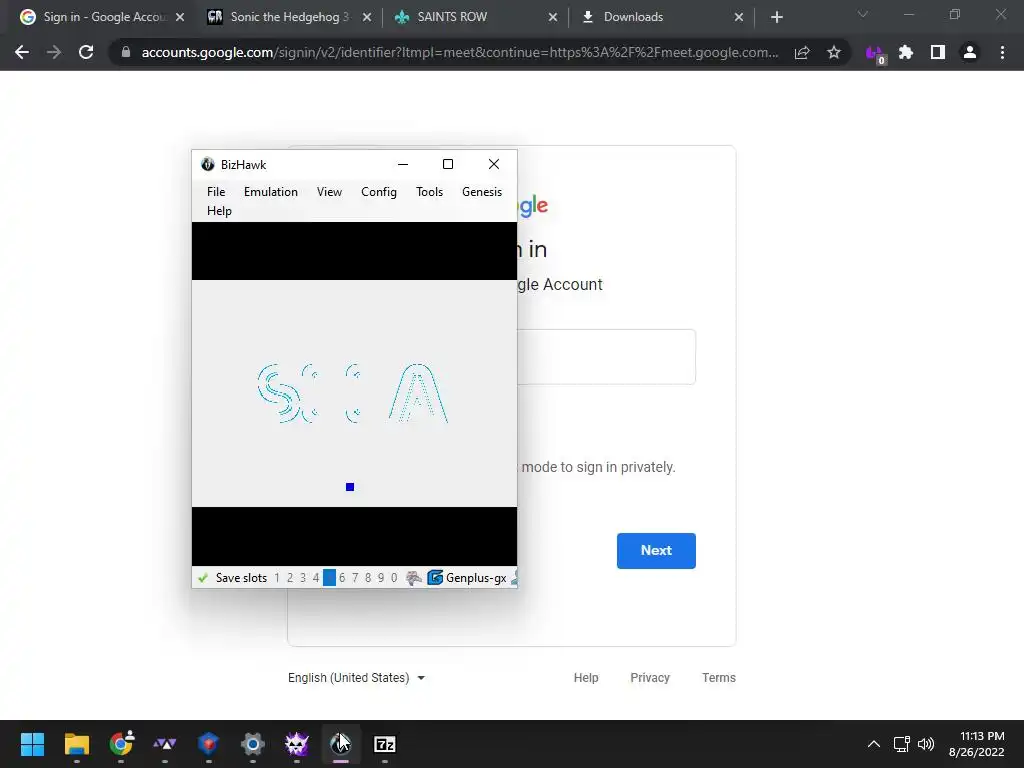Open the BizHawk Help menu
This screenshot has width=1024, height=768.
point(219,210)
